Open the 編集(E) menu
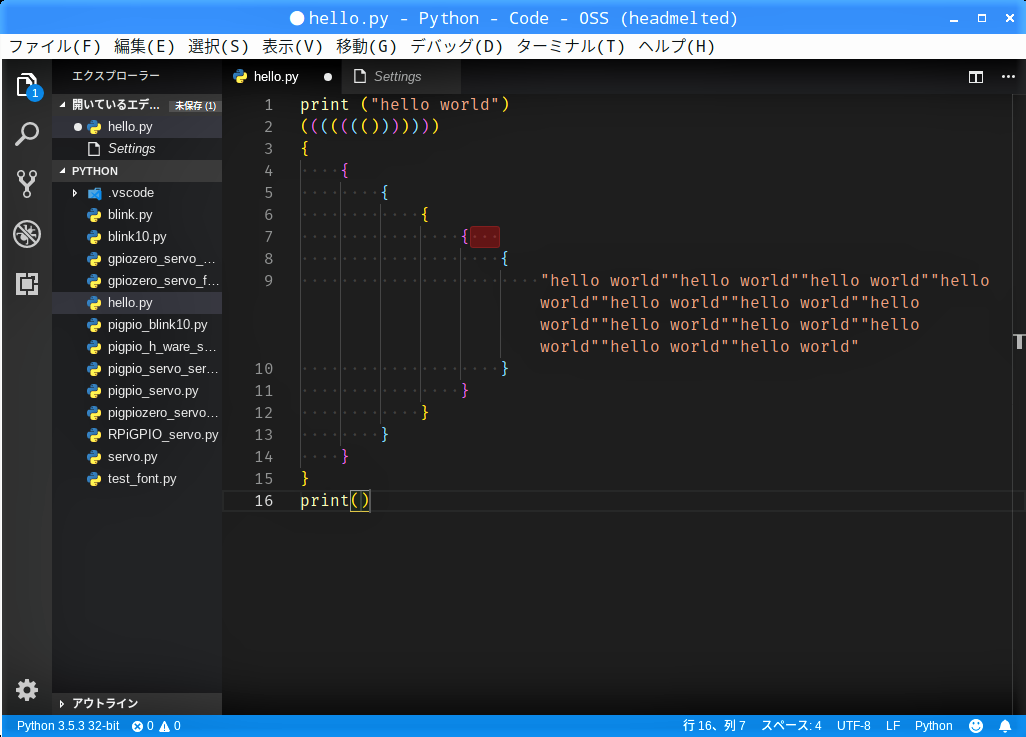1026x737 pixels. tap(144, 46)
